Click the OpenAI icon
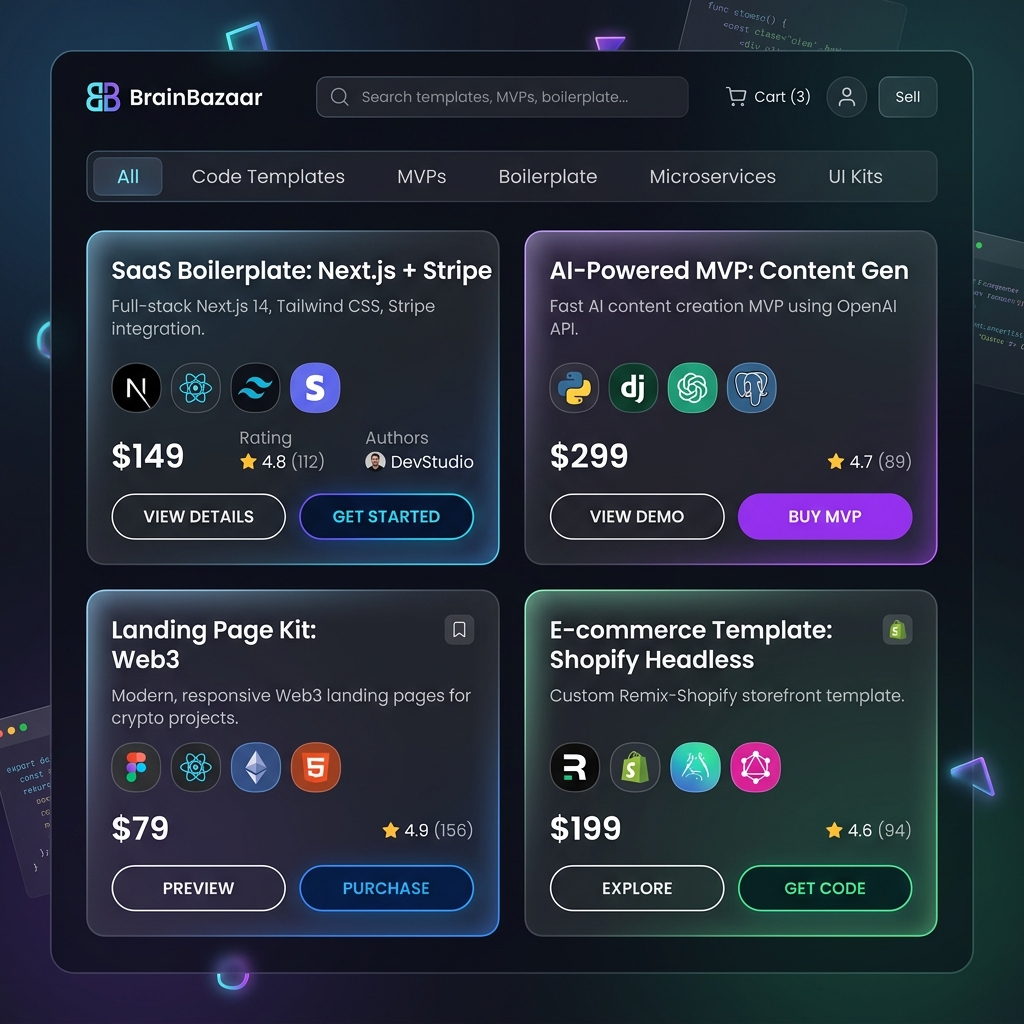The height and width of the screenshot is (1024, 1024). [x=692, y=388]
